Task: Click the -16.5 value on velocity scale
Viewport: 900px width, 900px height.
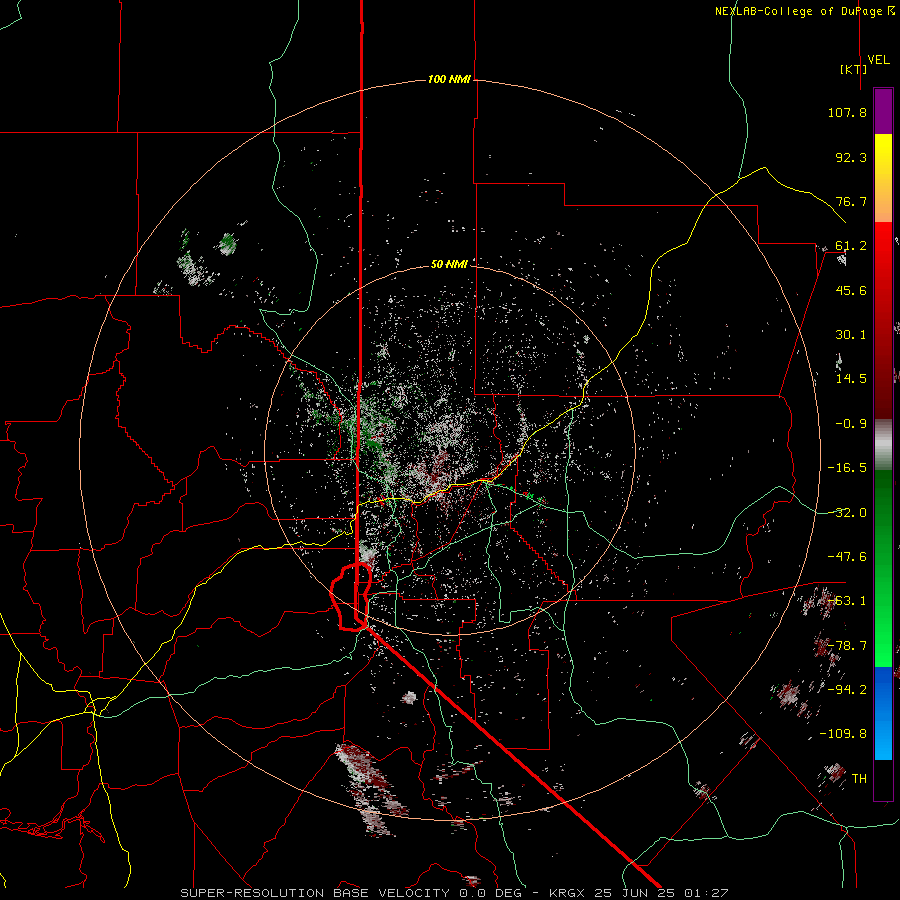Action: pos(847,468)
